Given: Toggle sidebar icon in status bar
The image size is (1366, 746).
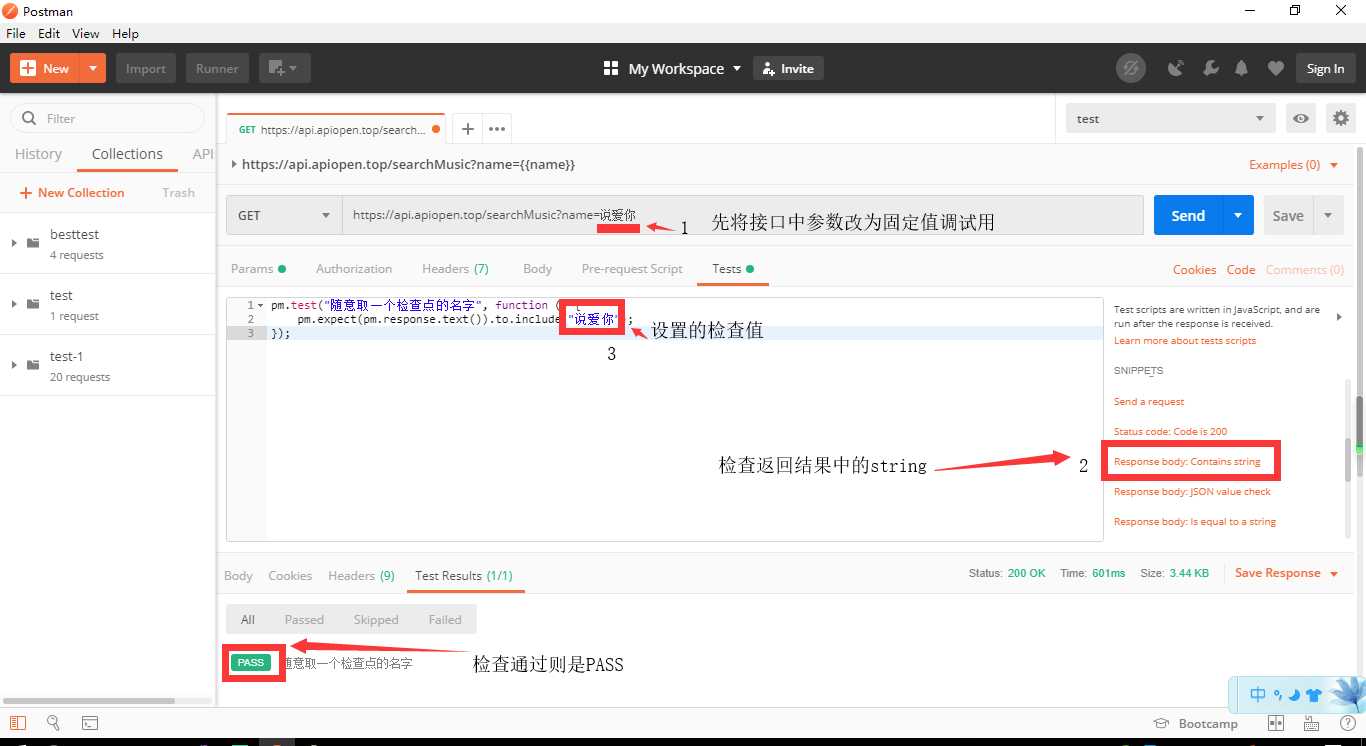Looking at the screenshot, I should 18,723.
